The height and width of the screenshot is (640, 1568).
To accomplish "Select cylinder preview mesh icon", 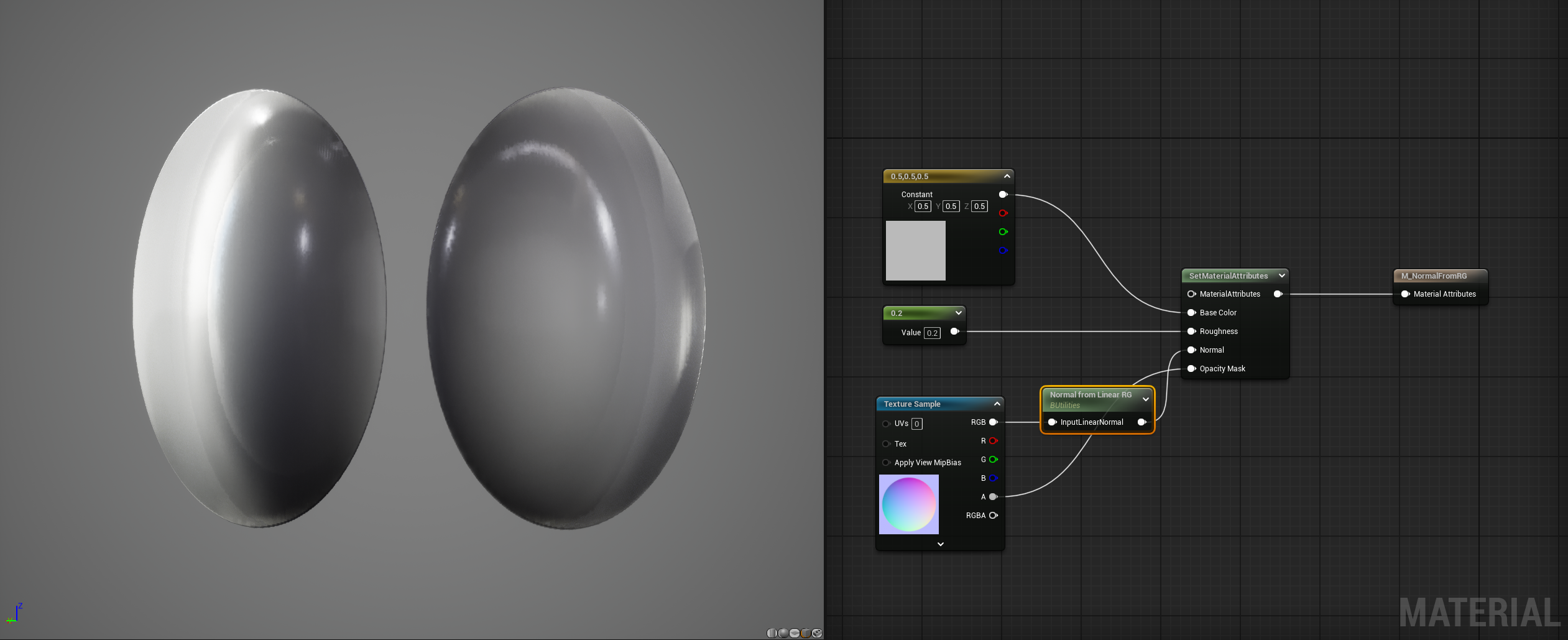I will (x=772, y=633).
